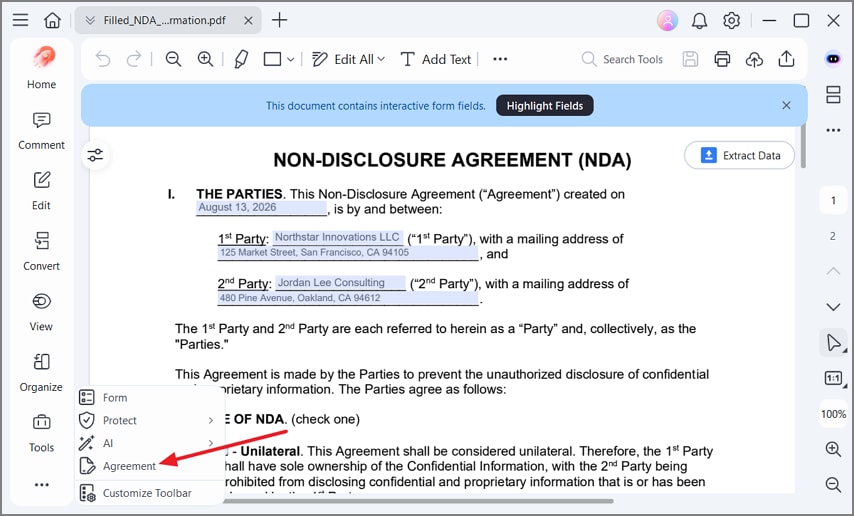This screenshot has height=516, width=854.
Task: Open settings gear
Action: tap(731, 21)
